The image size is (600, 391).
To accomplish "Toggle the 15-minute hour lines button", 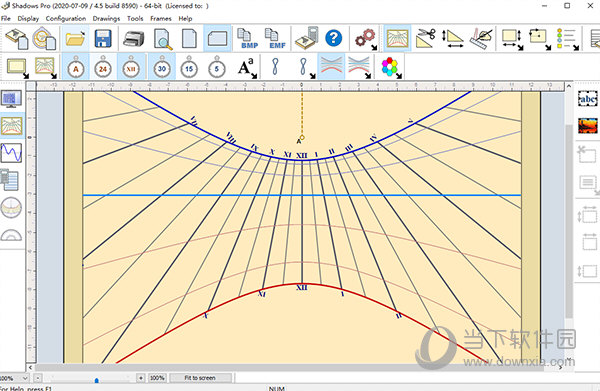I will tap(189, 67).
